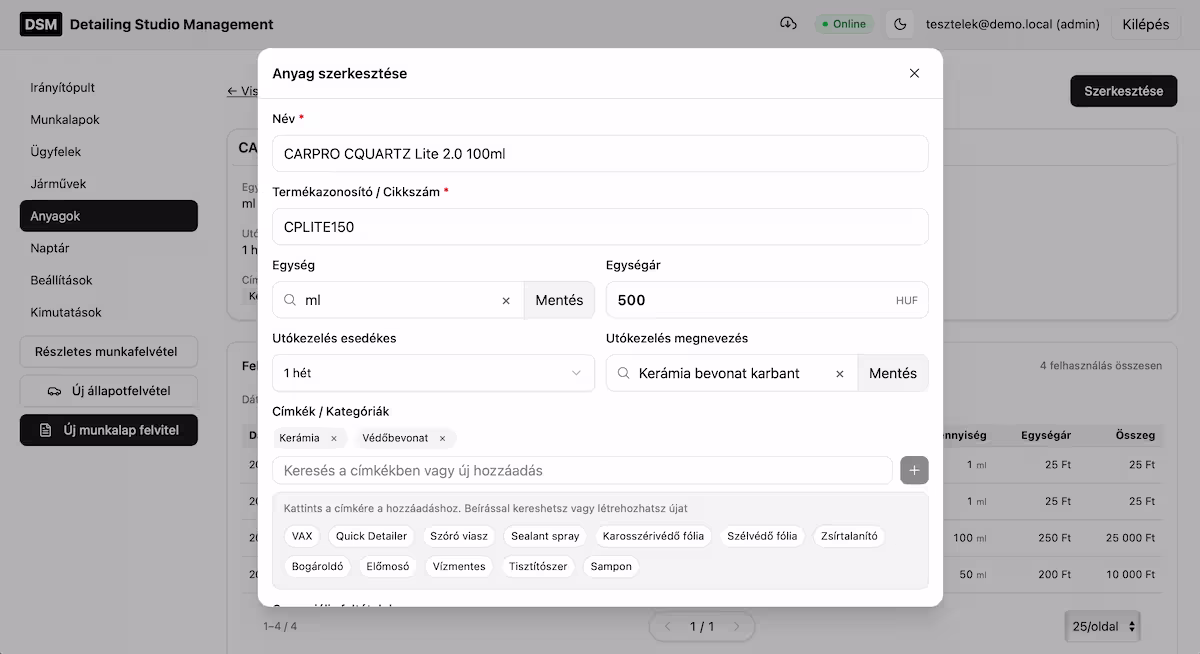Viewport: 1200px width, 654px height.
Task: Click user label tesztelek@demo.local (admin)
Action: [x=1012, y=24]
